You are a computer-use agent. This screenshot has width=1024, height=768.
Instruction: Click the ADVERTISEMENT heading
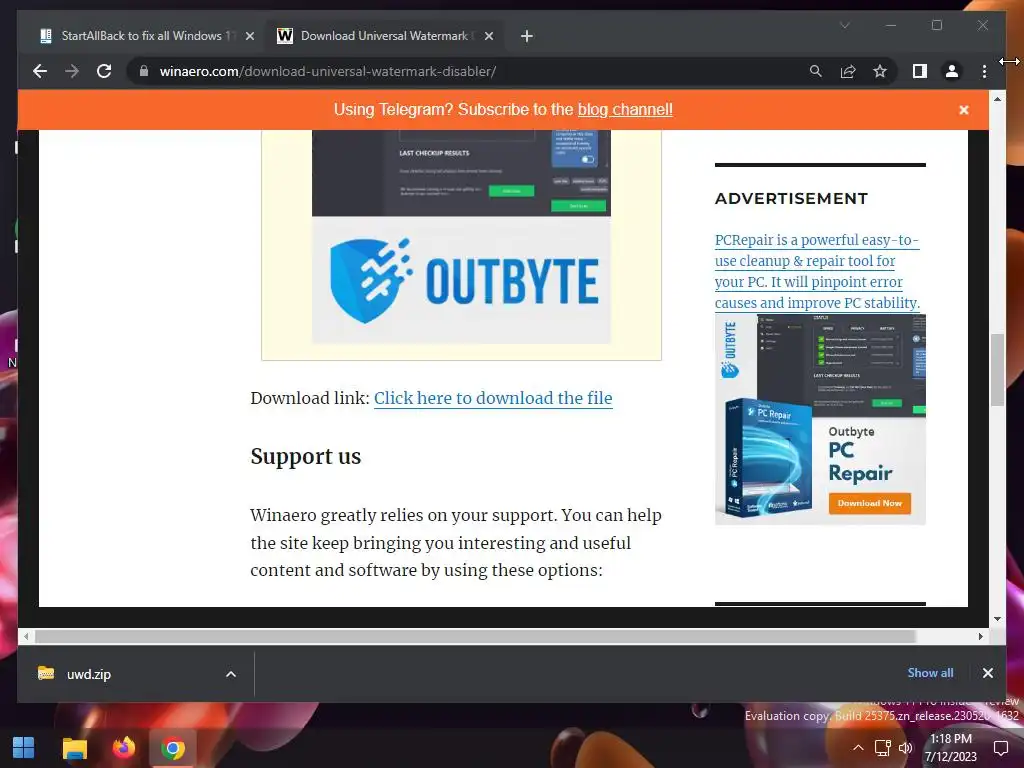tap(791, 199)
